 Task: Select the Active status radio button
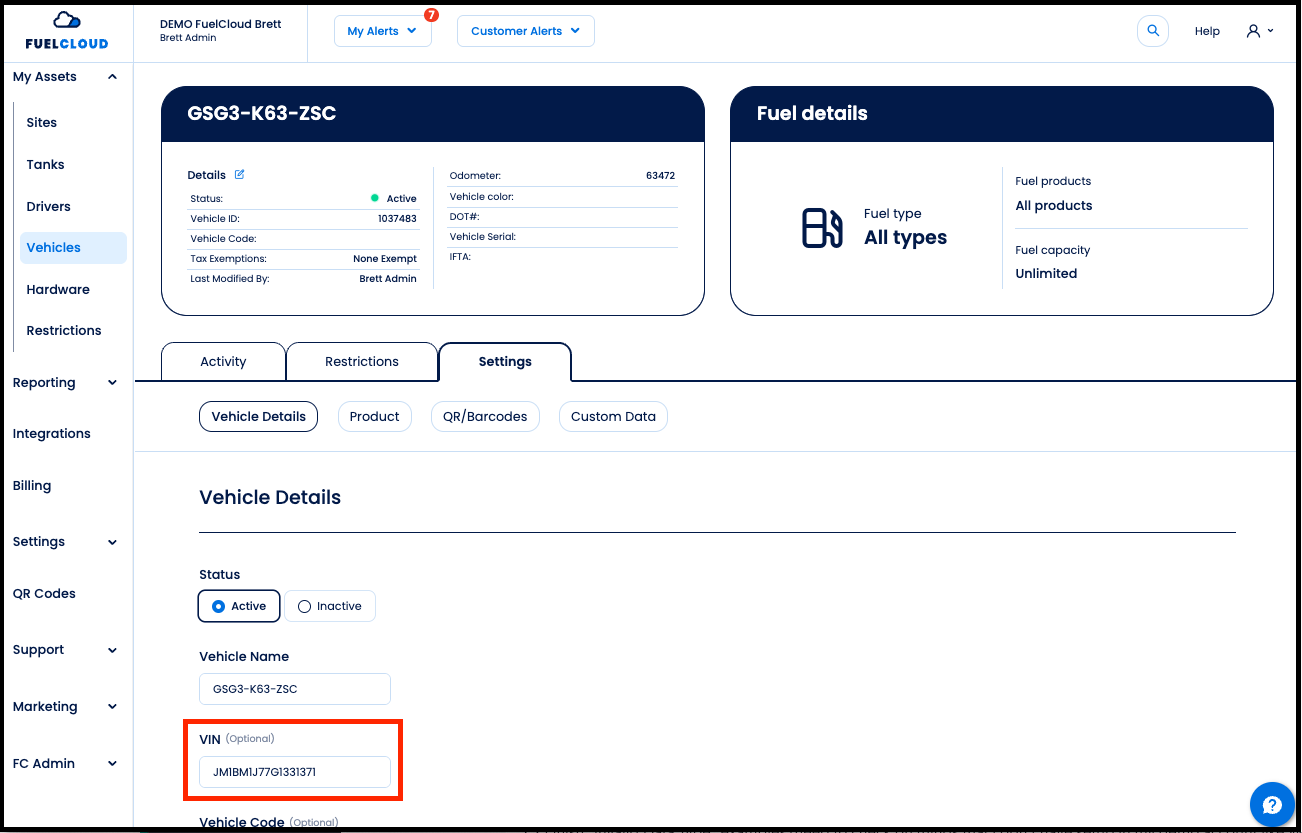click(219, 606)
